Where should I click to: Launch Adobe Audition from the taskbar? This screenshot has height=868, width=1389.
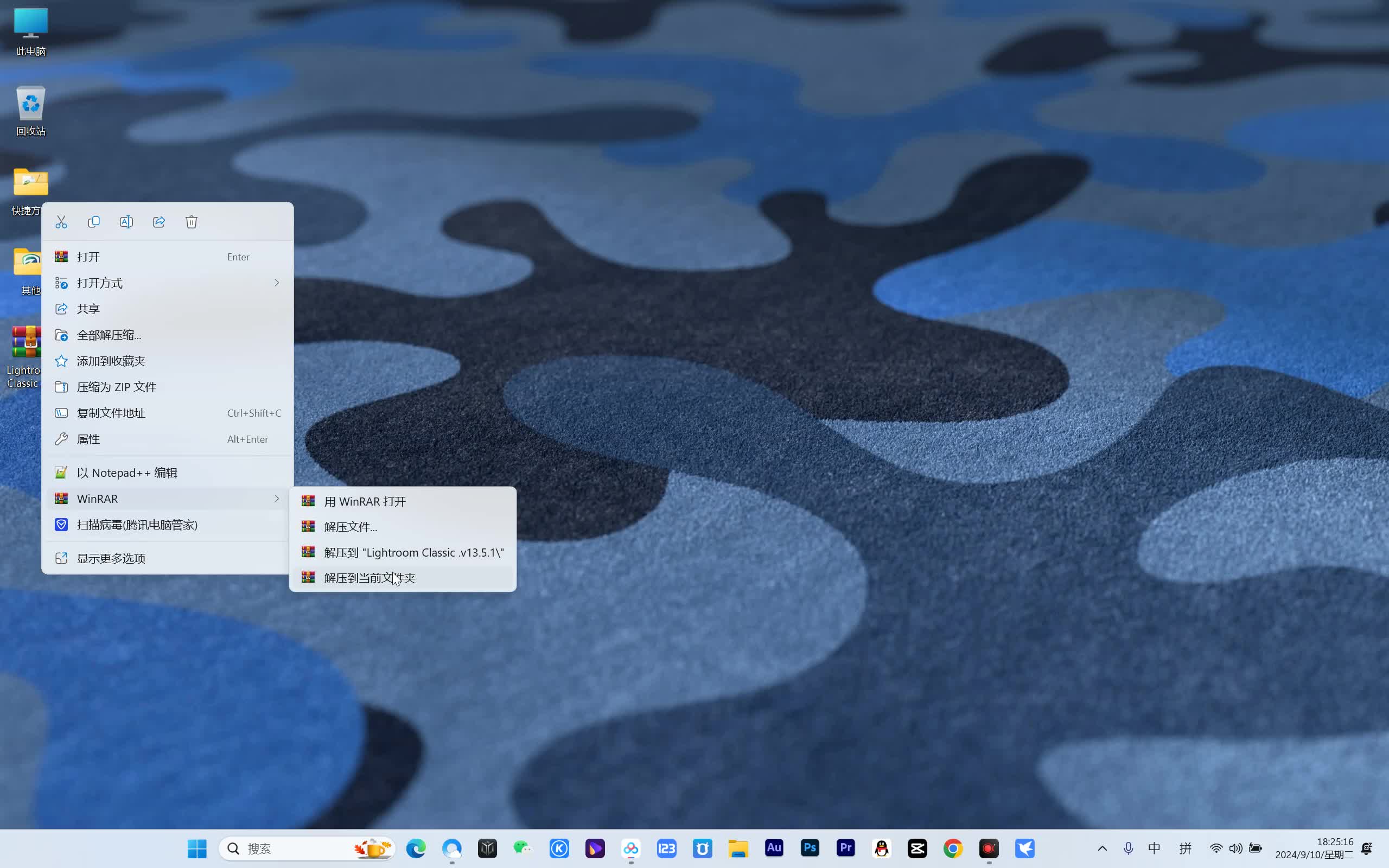pyautogui.click(x=774, y=848)
